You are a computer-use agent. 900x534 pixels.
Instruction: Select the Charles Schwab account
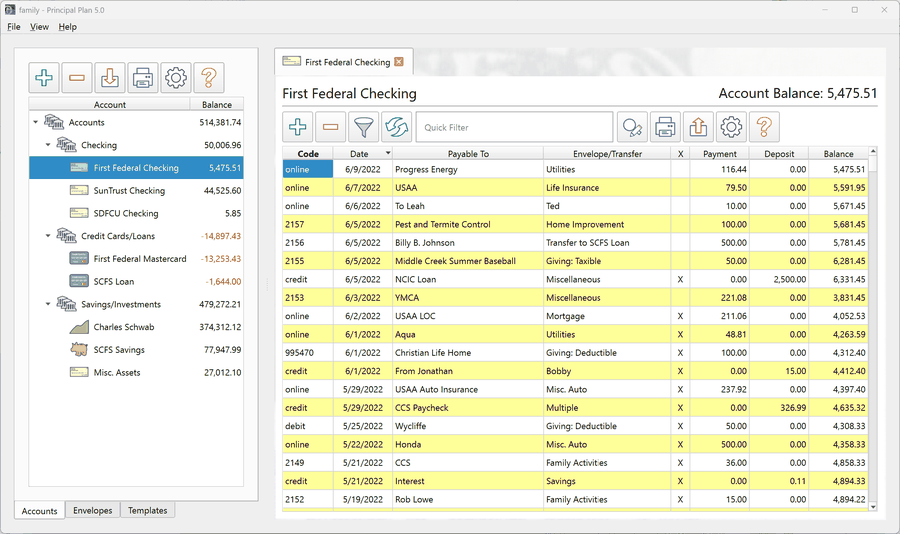coord(136,327)
